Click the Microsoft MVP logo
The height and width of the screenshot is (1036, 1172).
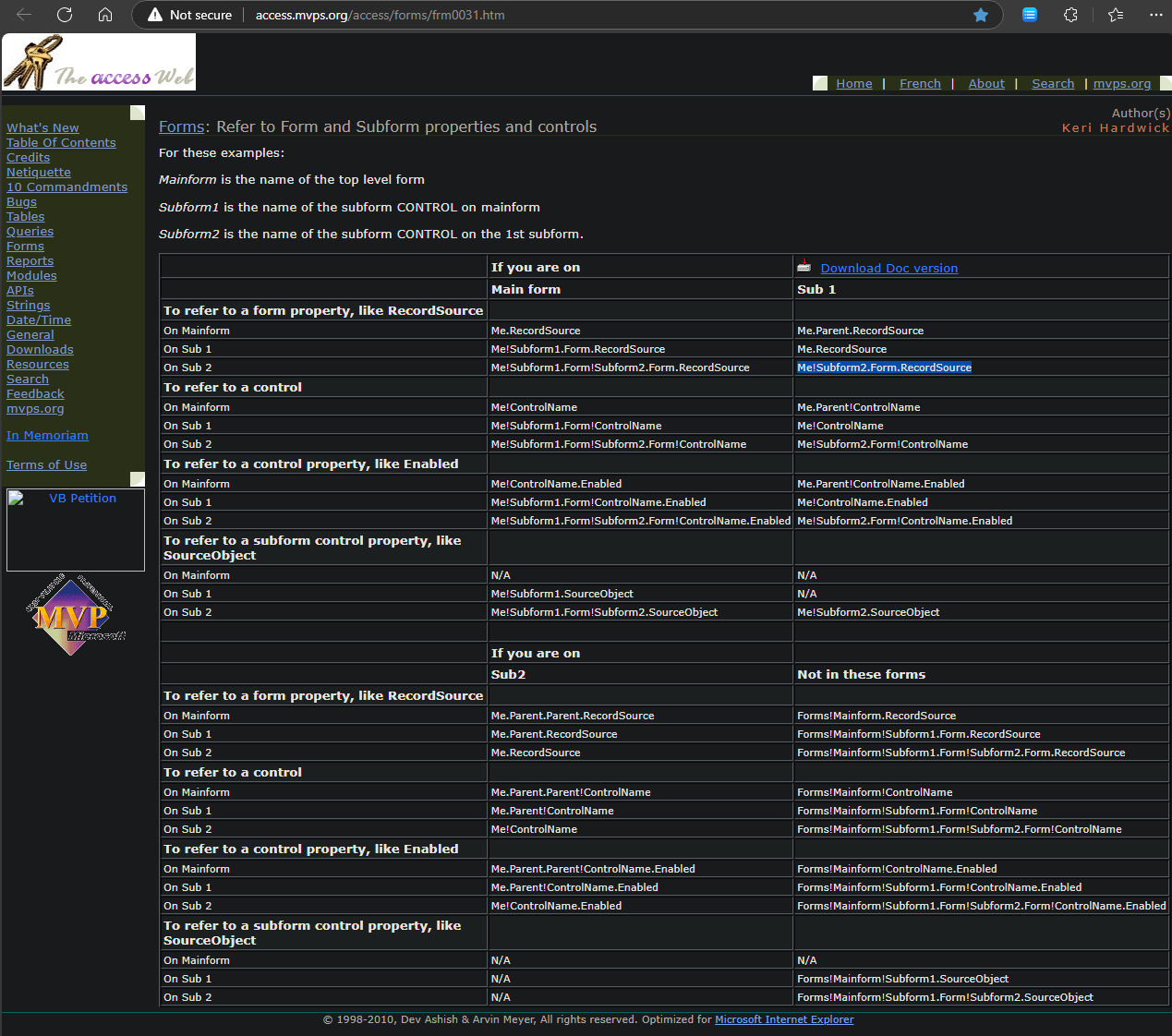click(74, 615)
